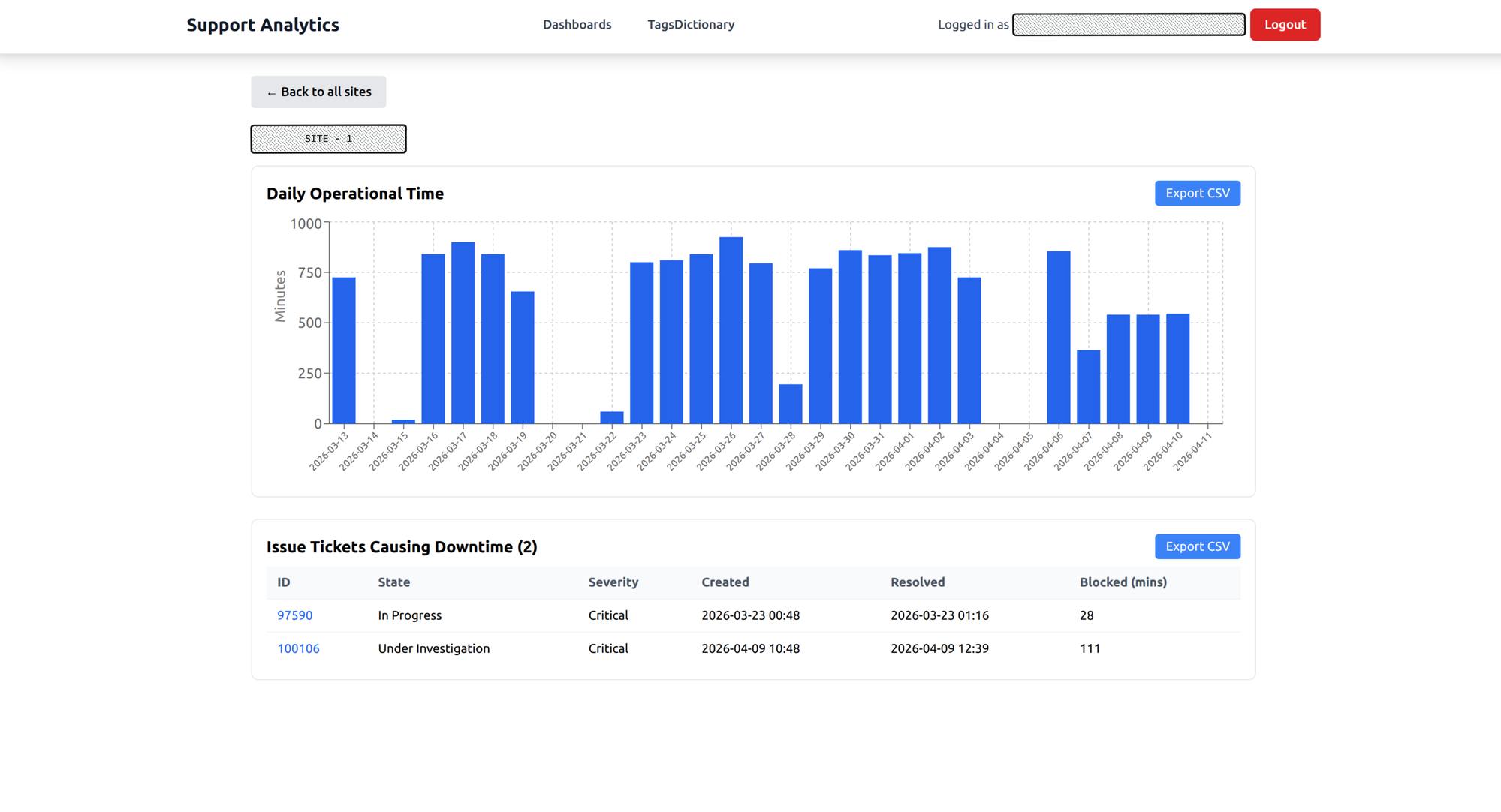Screen dimensions: 1501x812
Task: Open ticket 97590 details
Action: [x=295, y=615]
